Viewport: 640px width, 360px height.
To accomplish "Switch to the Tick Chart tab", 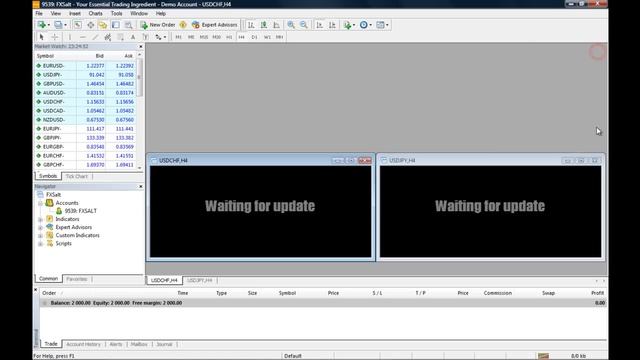I will [77, 176].
